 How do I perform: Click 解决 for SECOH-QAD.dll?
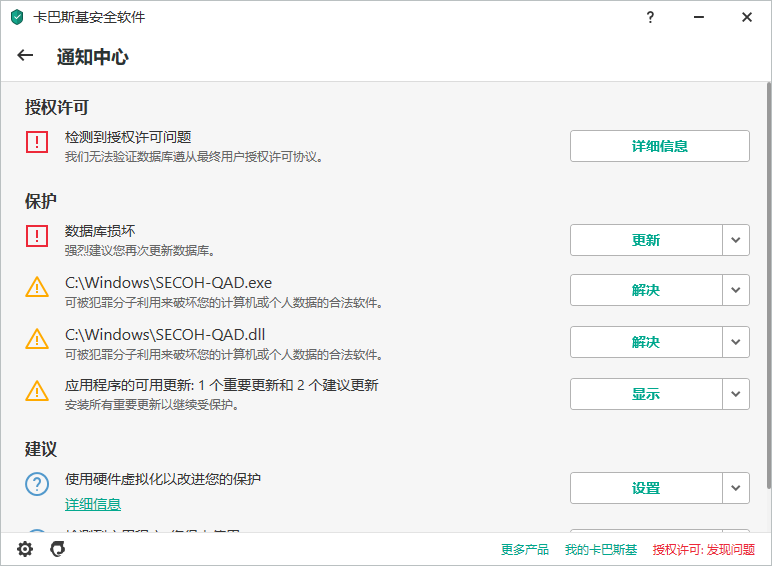646,342
